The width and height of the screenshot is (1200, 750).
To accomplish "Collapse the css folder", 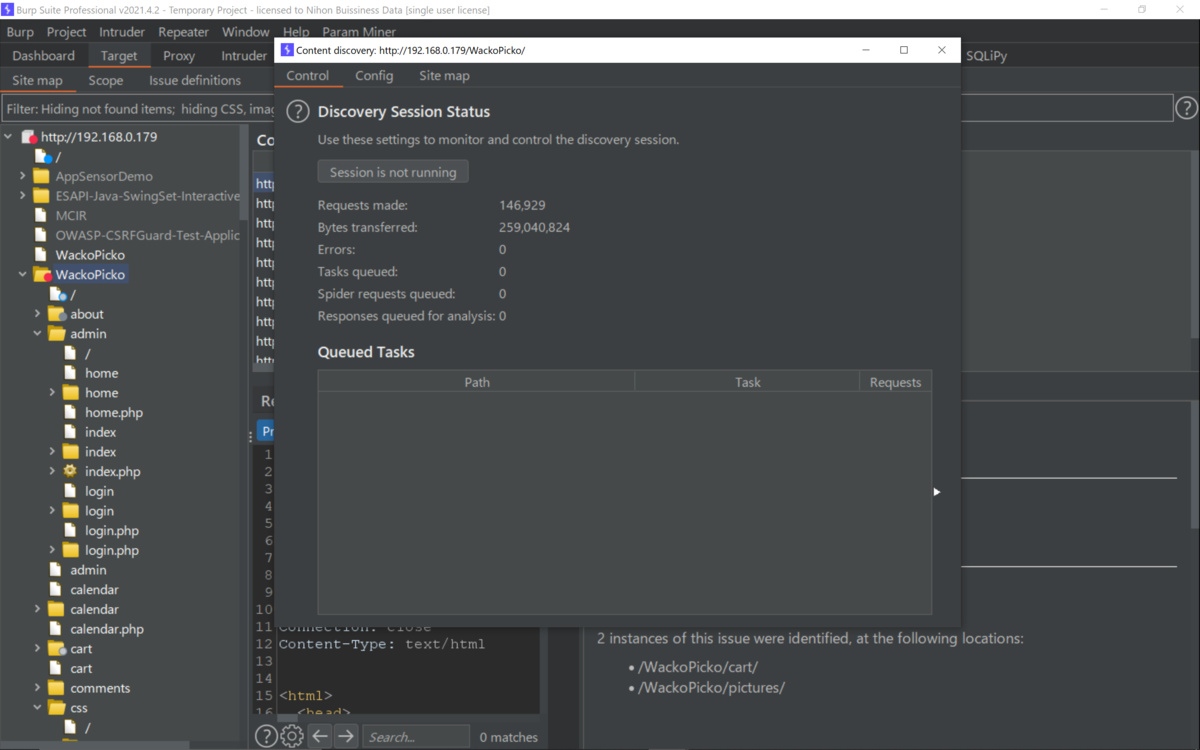I will coord(38,708).
